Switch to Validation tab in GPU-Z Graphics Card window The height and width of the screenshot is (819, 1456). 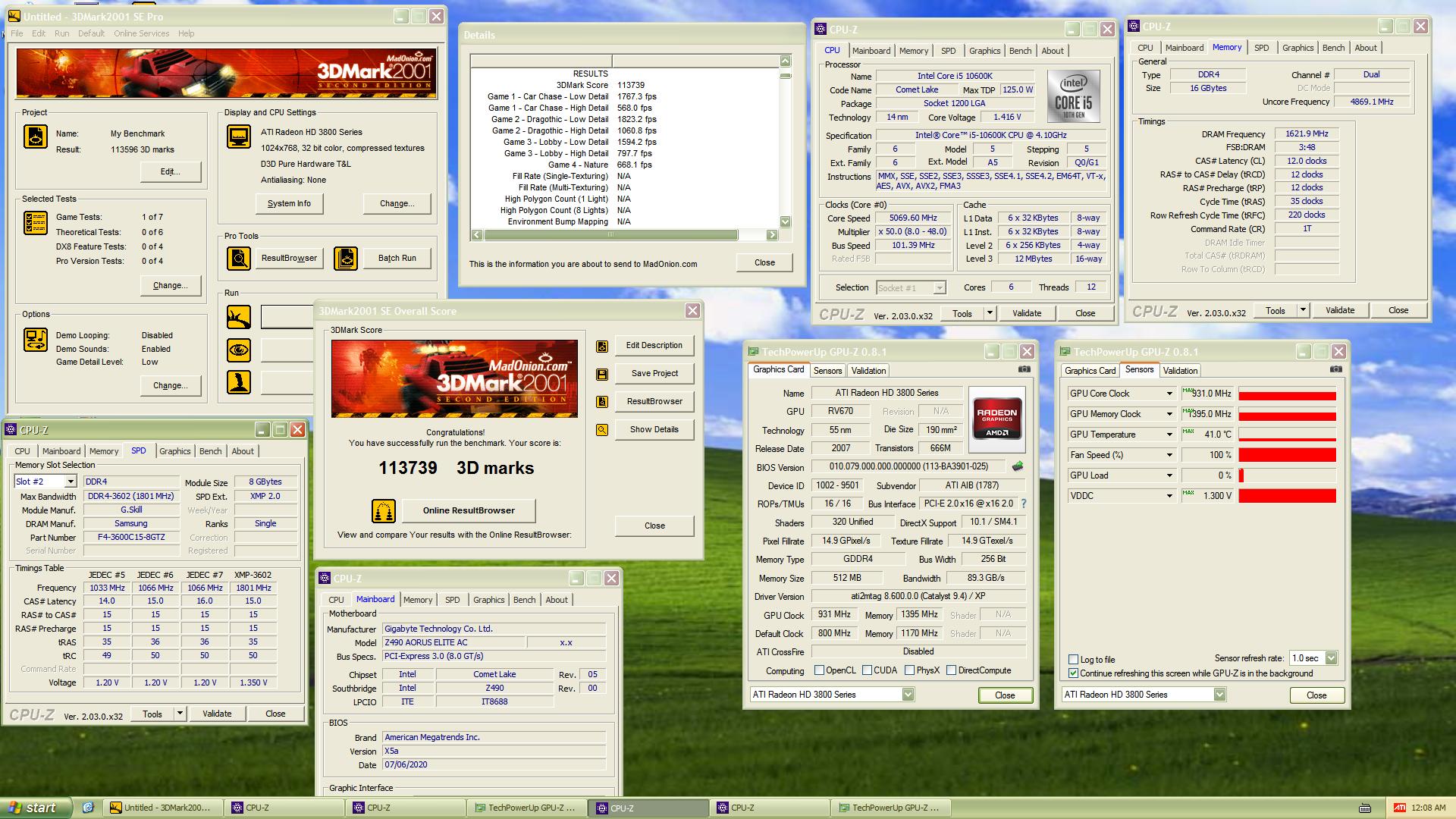pos(868,371)
